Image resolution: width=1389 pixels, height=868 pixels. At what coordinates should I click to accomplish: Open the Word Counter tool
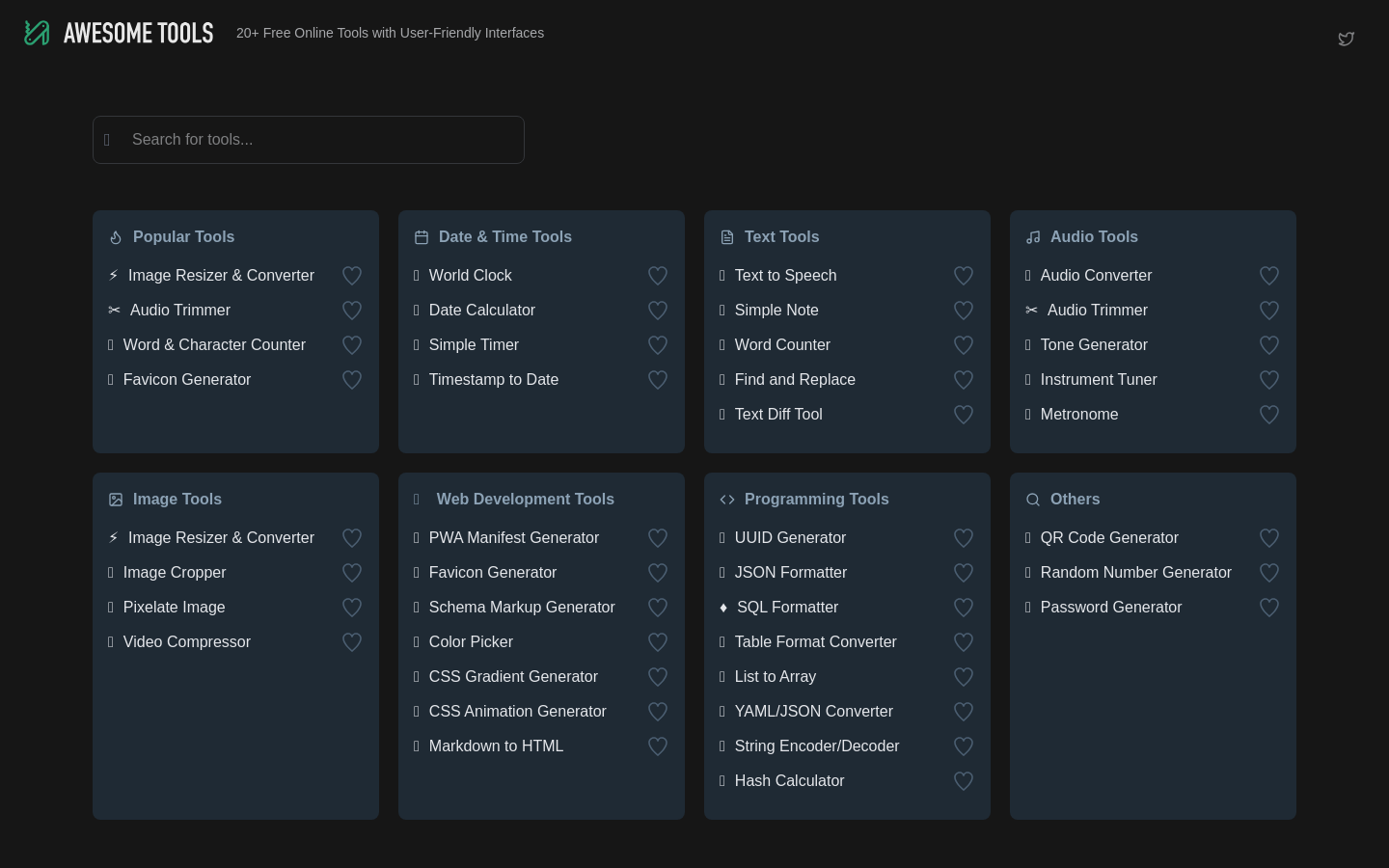tap(782, 345)
